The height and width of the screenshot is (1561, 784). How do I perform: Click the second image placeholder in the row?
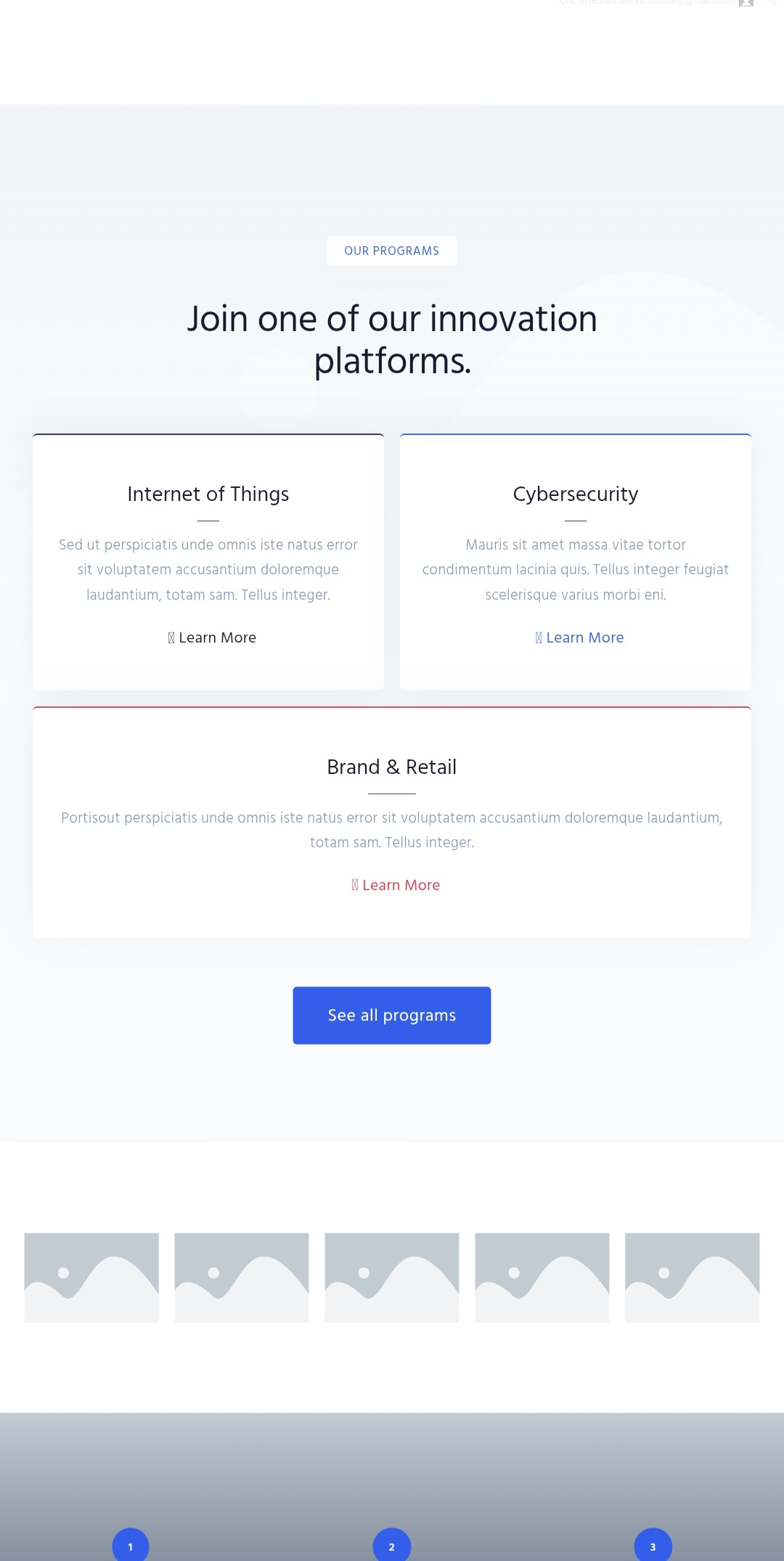point(242,1277)
